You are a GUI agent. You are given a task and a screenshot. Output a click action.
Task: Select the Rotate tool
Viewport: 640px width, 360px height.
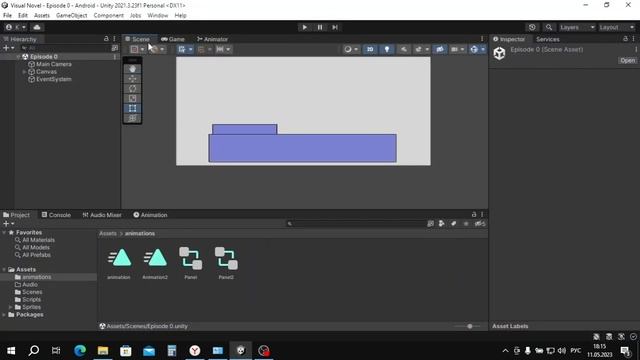(132, 89)
